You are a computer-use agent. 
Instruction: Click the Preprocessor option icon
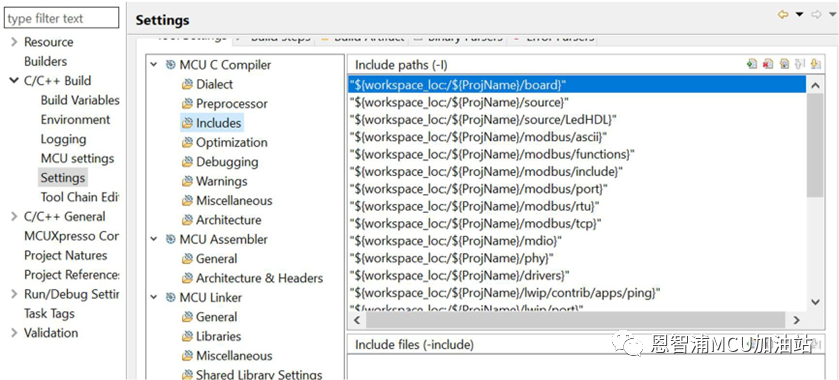pos(187,104)
